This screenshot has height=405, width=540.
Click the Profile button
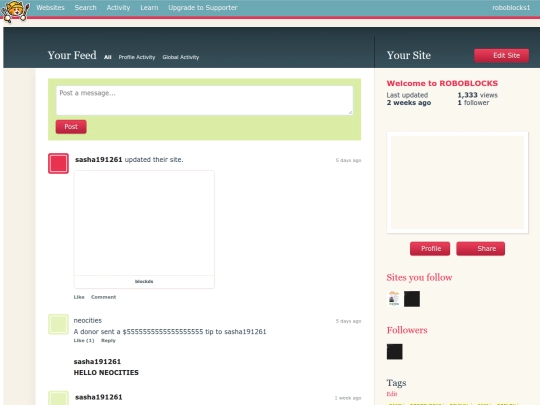(430, 249)
